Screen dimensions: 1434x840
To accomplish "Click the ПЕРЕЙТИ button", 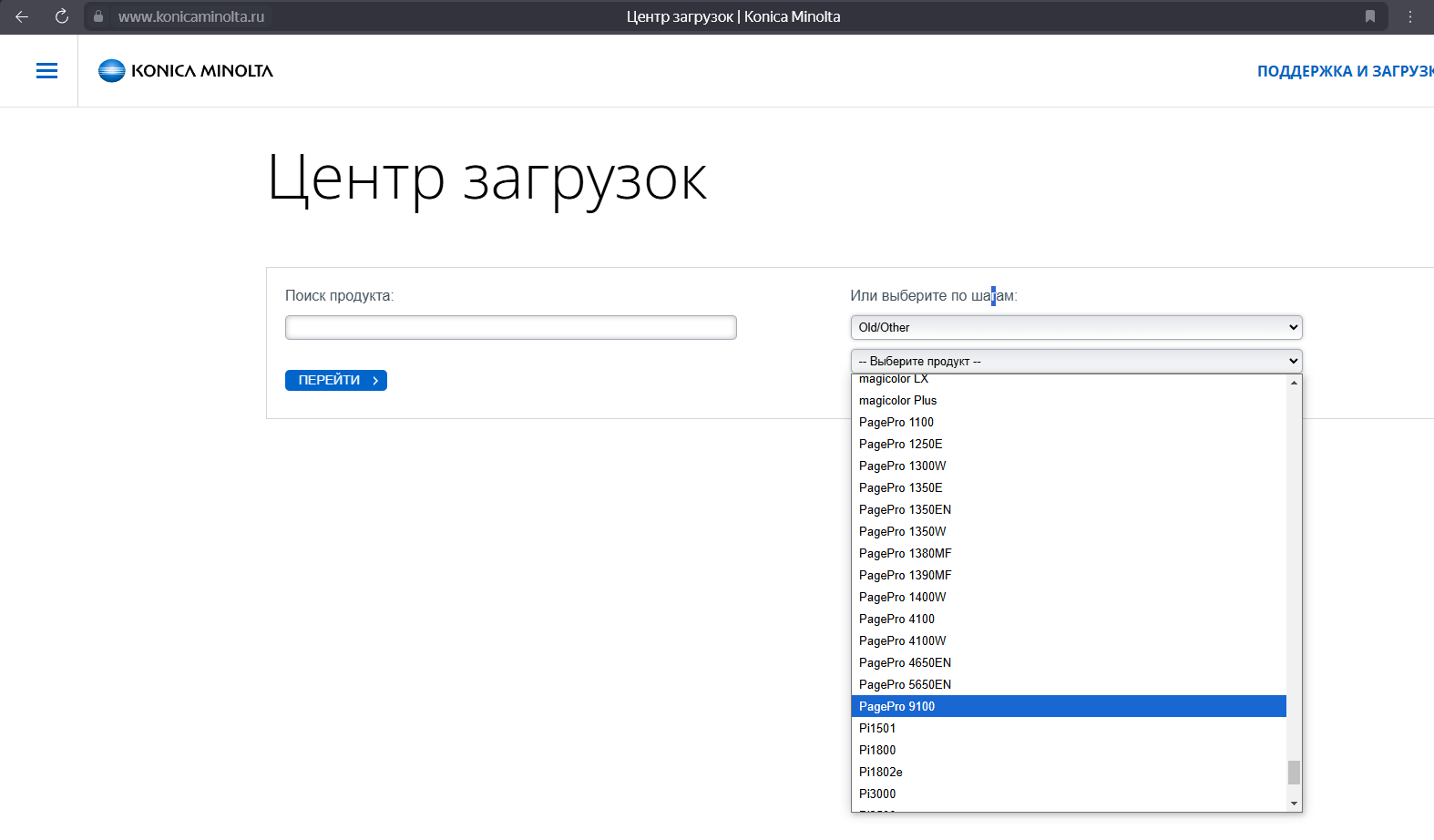I will pyautogui.click(x=336, y=380).
